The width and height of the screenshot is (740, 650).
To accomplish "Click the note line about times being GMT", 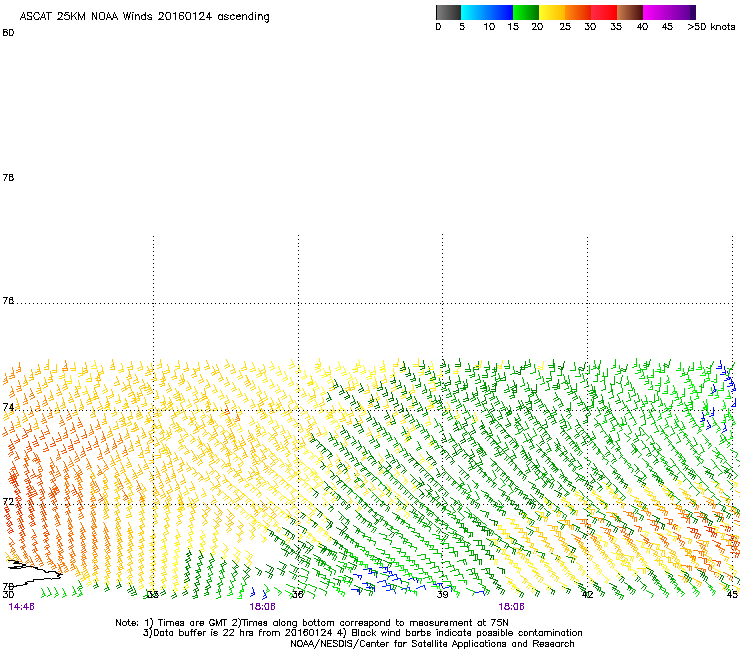I will point(312,623).
